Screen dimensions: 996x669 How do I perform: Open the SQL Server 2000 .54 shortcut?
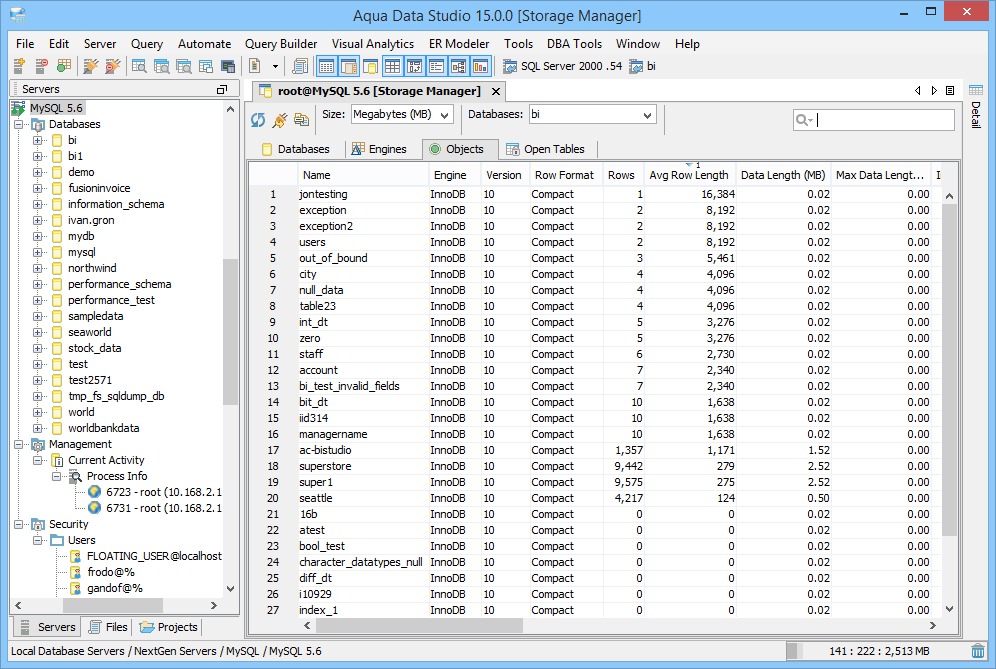[563, 66]
